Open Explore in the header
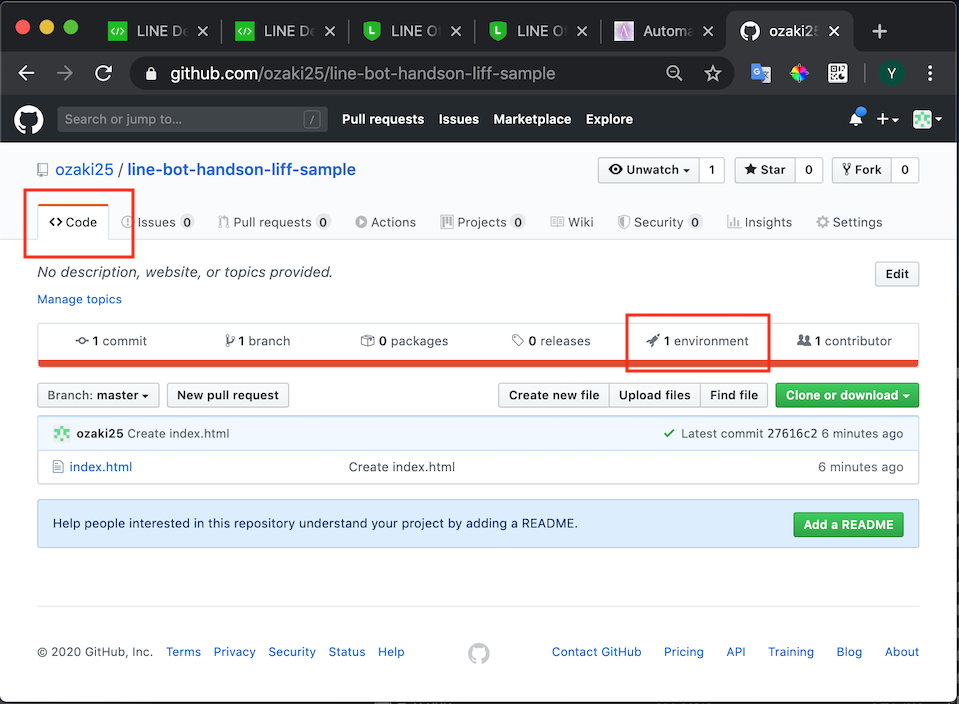 [x=609, y=119]
